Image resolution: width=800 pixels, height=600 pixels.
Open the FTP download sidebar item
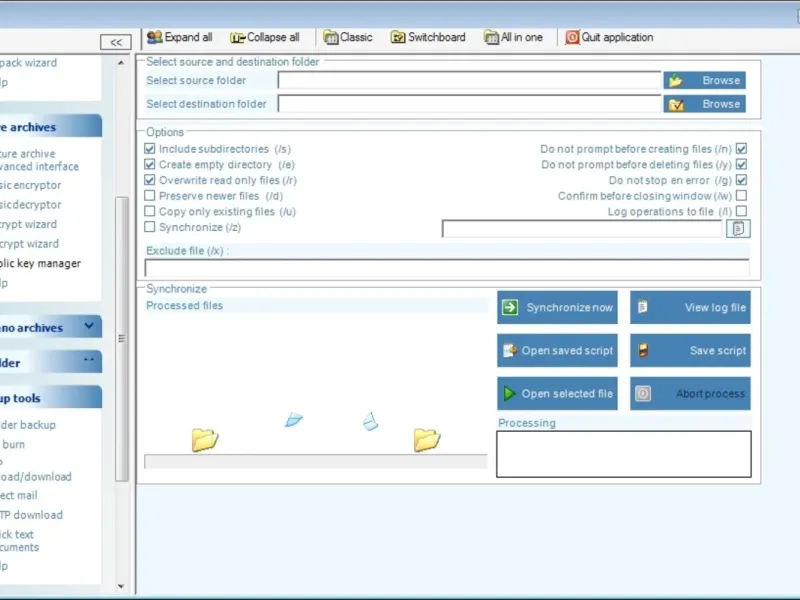click(x=32, y=515)
